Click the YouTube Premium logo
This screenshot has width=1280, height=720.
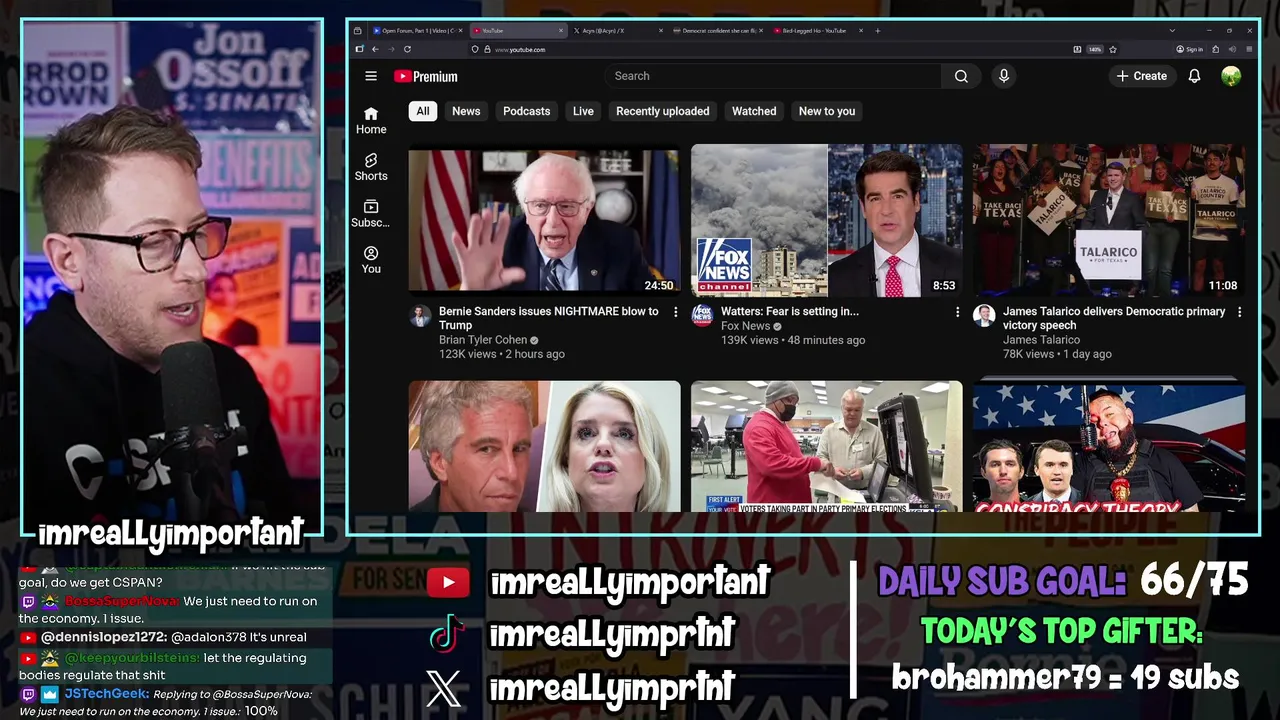(x=425, y=76)
